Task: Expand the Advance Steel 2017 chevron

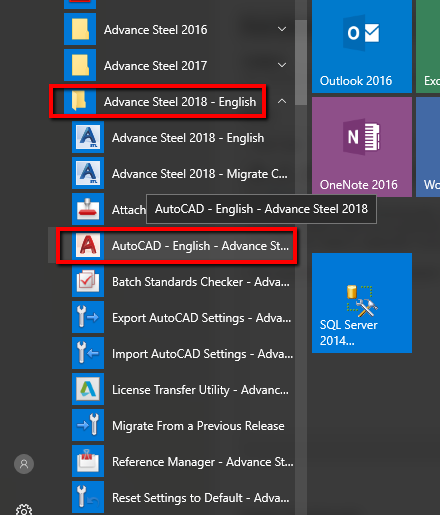Action: (282, 65)
